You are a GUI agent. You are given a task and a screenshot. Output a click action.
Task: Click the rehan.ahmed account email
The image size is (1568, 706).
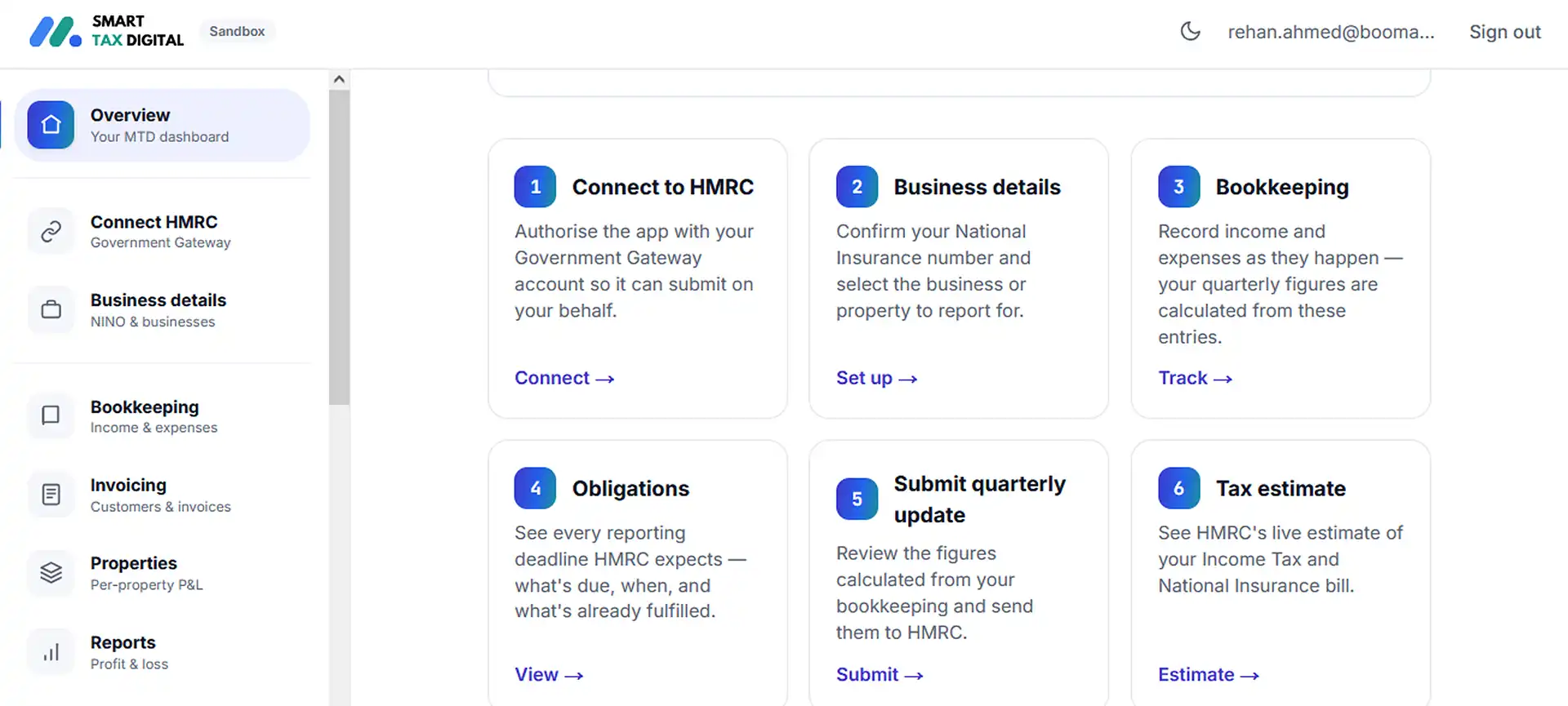tap(1331, 32)
